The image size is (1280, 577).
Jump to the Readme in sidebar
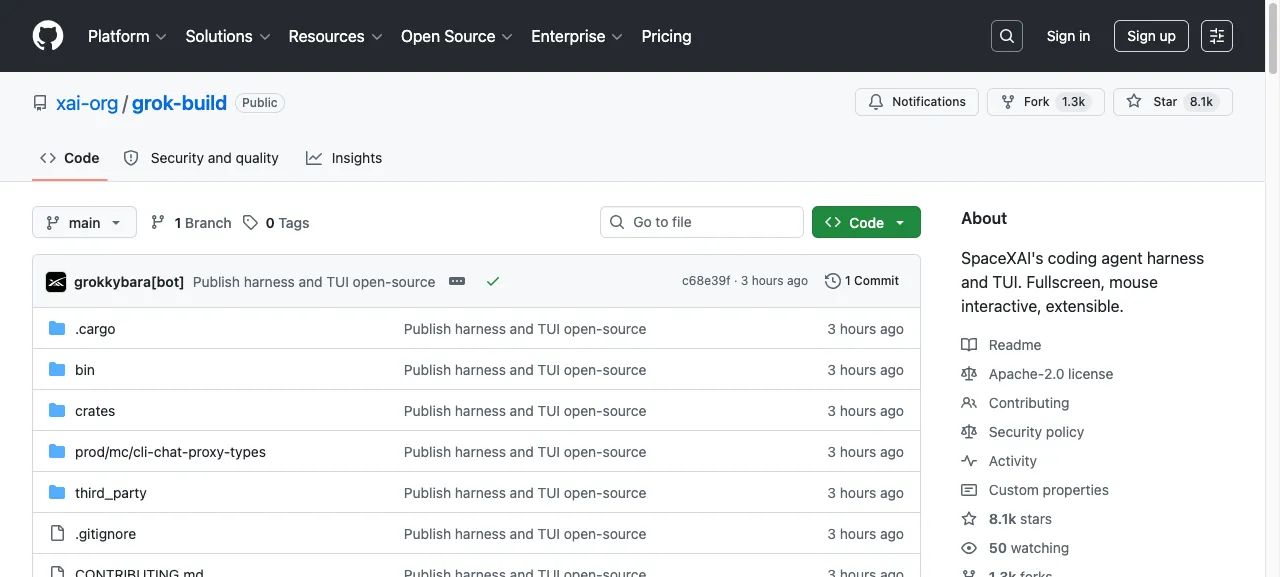[x=1015, y=345]
